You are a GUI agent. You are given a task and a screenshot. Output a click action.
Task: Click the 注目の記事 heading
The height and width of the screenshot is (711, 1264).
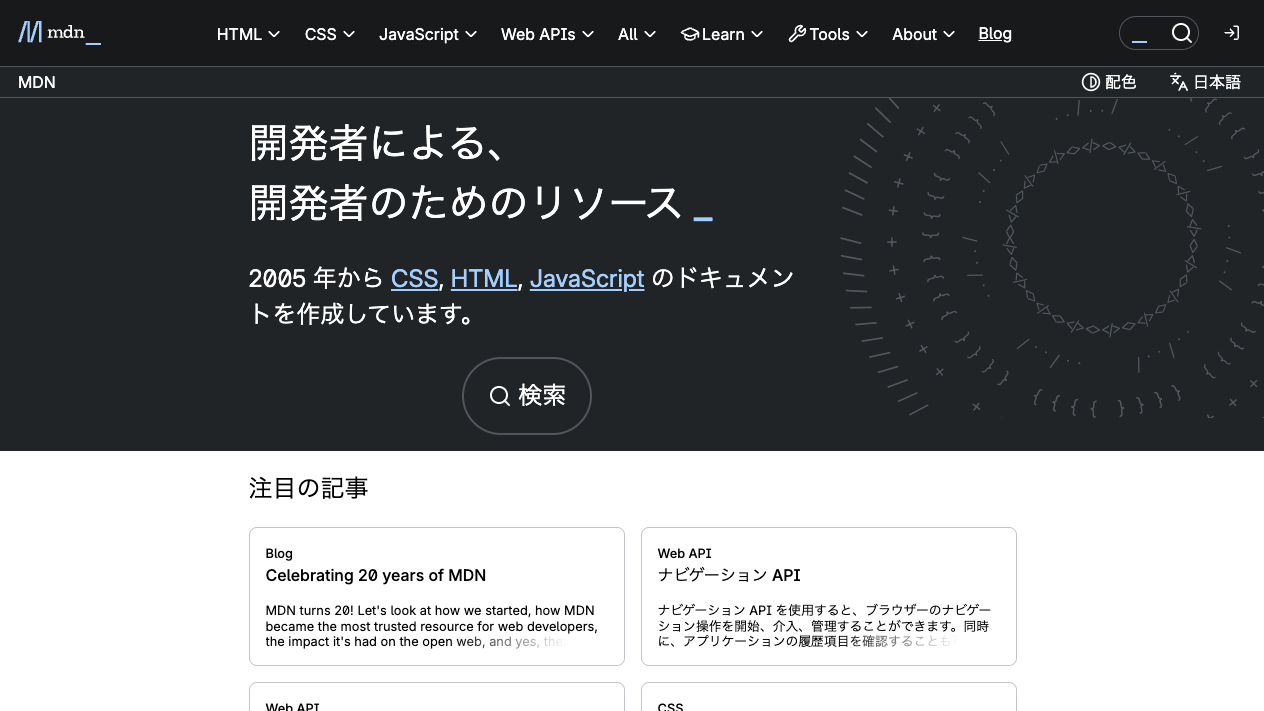click(x=309, y=488)
